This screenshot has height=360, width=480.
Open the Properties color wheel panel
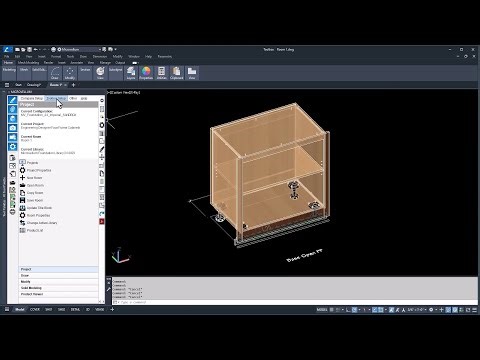click(x=146, y=73)
